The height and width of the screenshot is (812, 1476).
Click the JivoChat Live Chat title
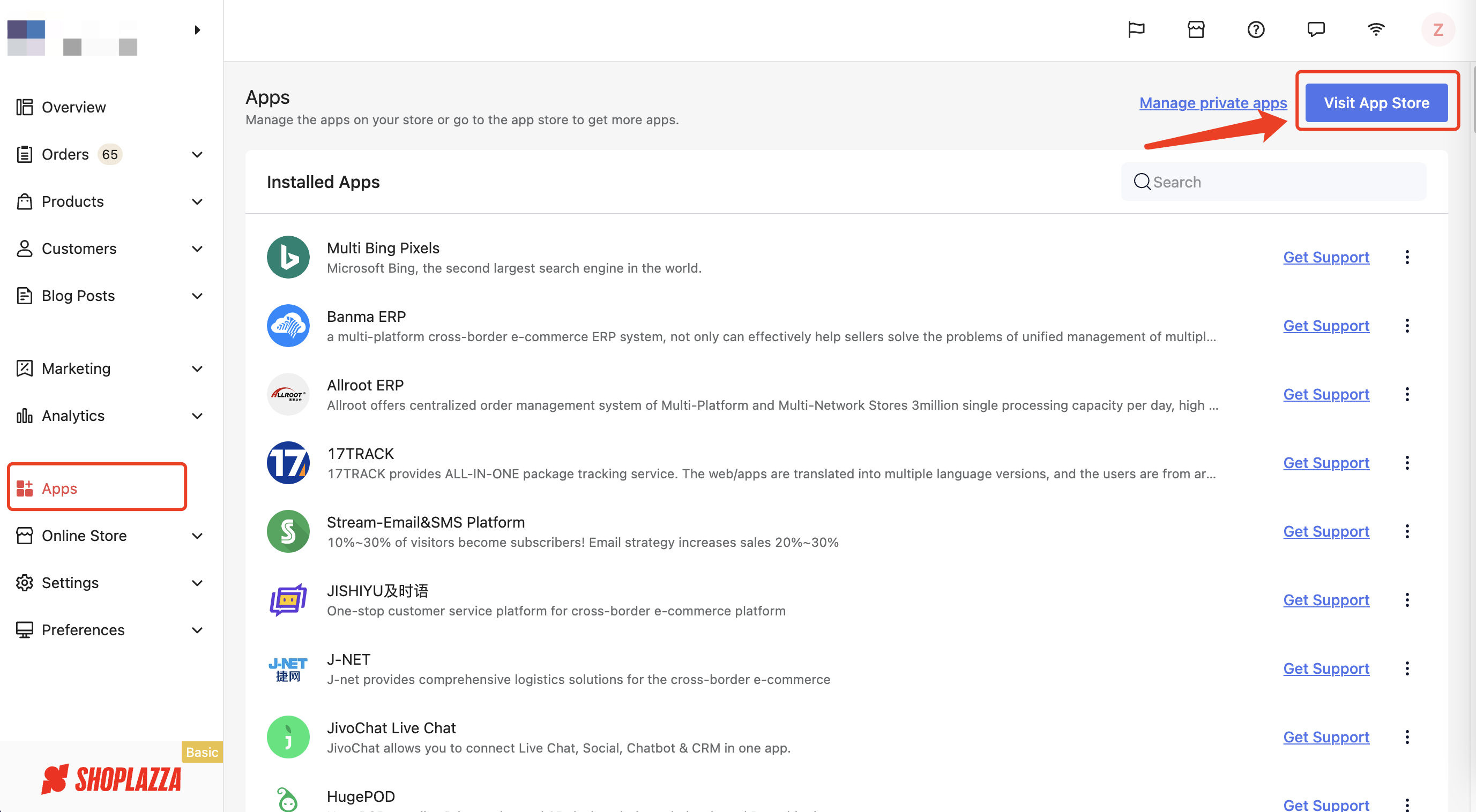(x=391, y=728)
